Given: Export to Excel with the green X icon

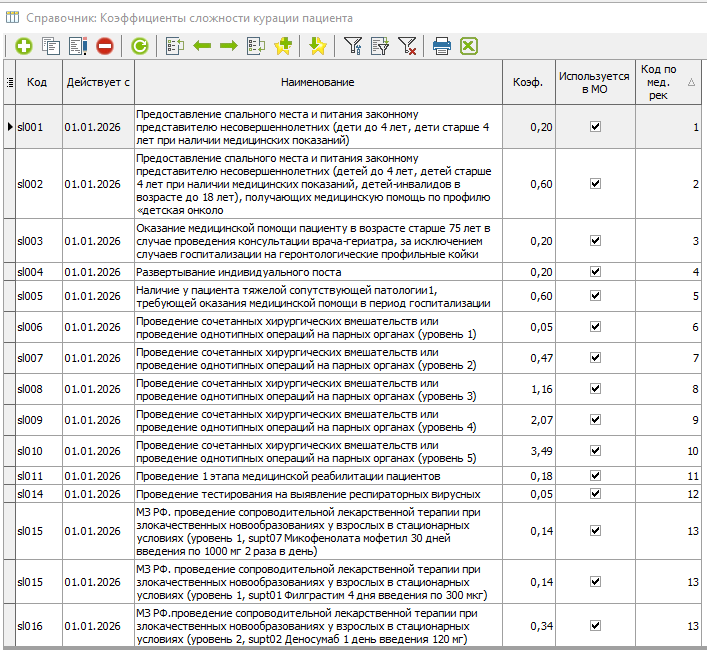Looking at the screenshot, I should coord(468,46).
